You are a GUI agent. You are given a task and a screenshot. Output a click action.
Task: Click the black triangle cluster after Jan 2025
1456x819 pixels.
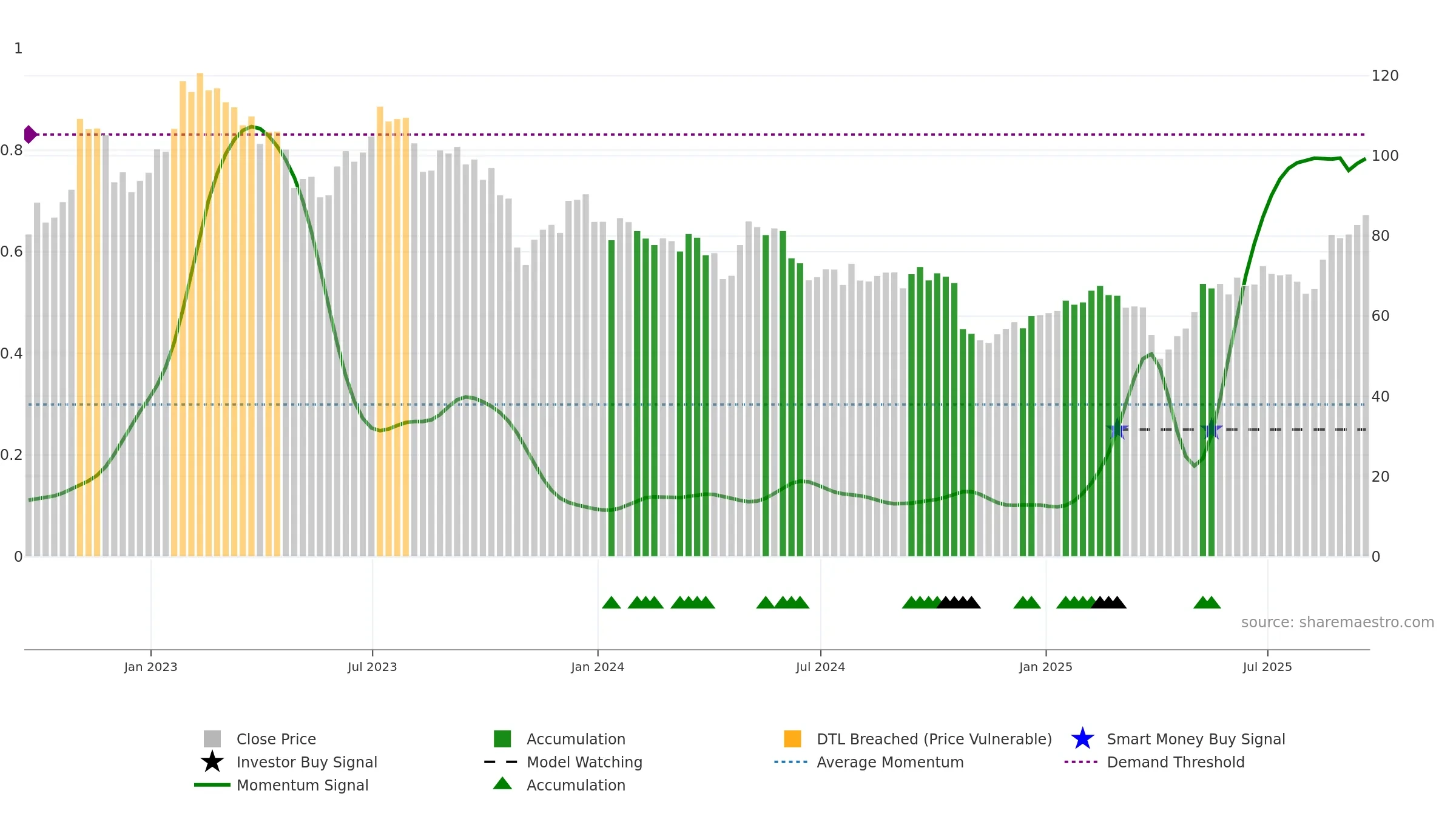pos(1108,602)
